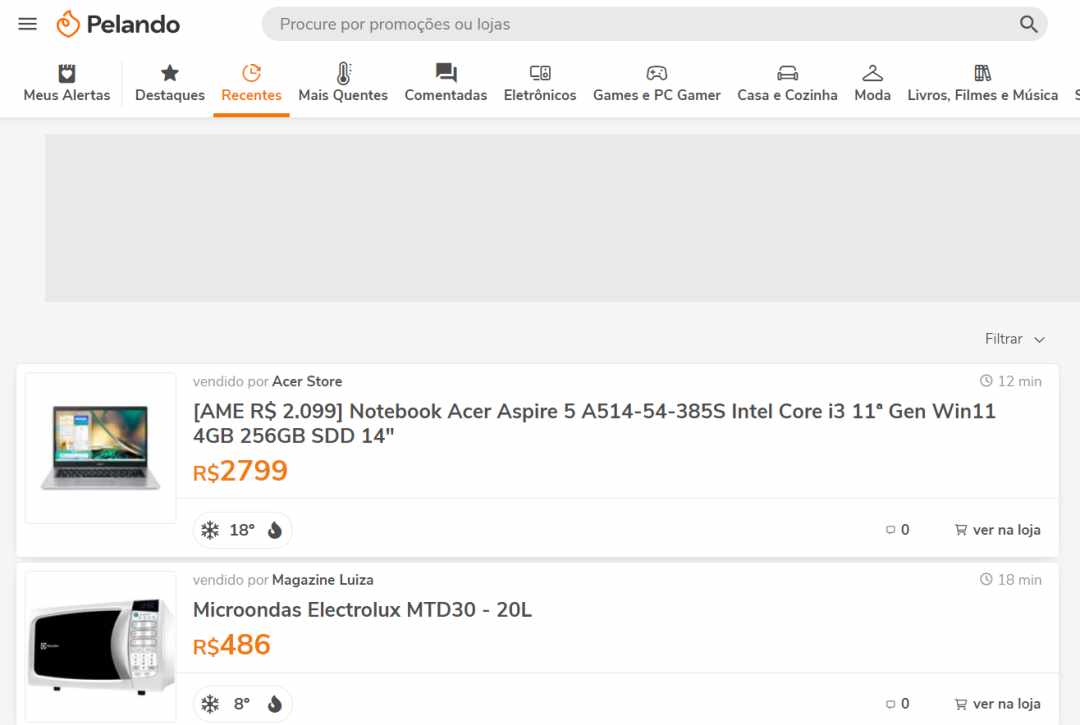
Task: Click the R$486 price
Action: pyautogui.click(x=231, y=646)
